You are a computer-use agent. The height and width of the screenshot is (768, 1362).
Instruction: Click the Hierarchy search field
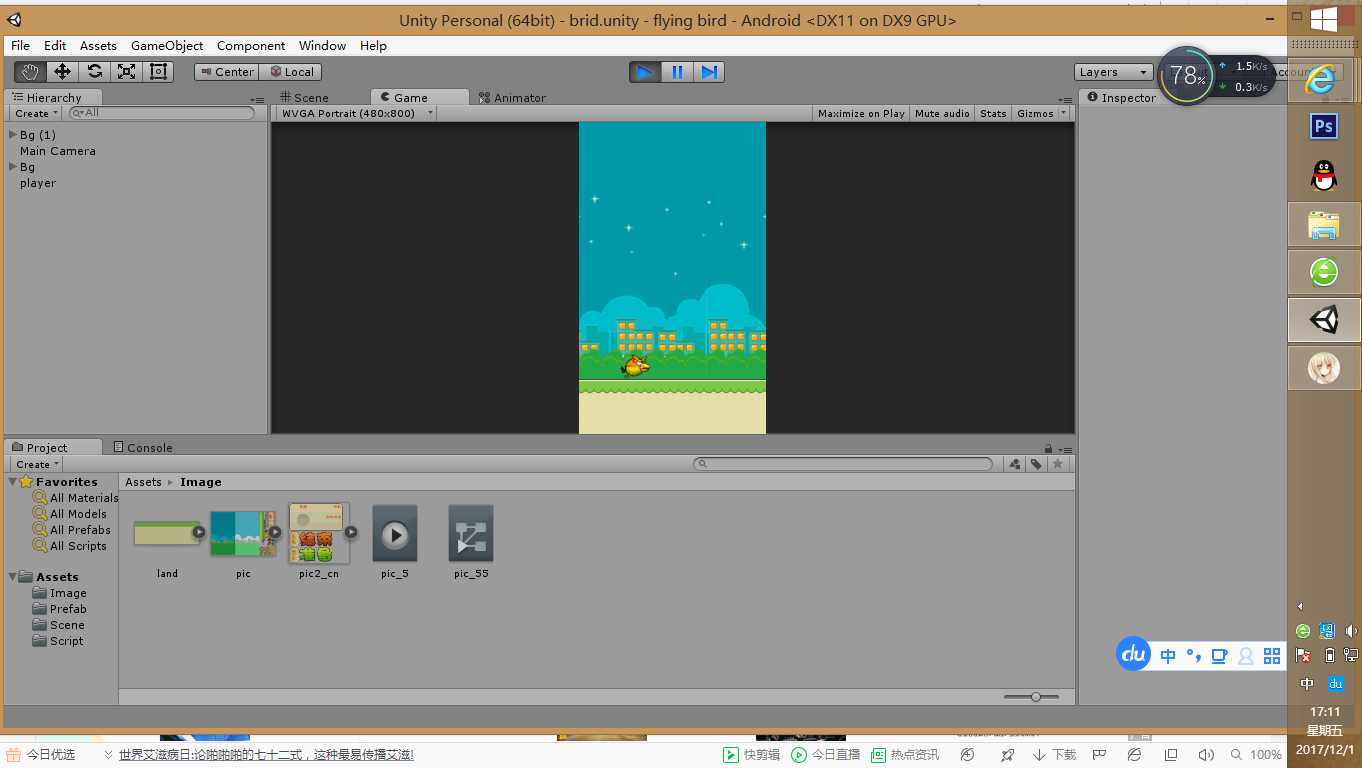161,113
